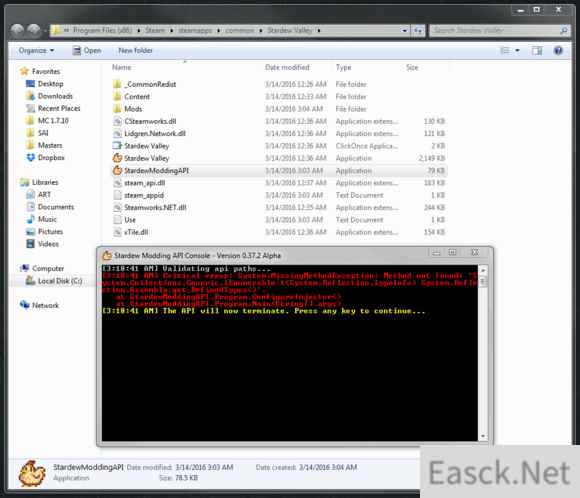Click the Search Stardew Valley input field
The height and width of the screenshot is (498, 580).
(x=495, y=30)
